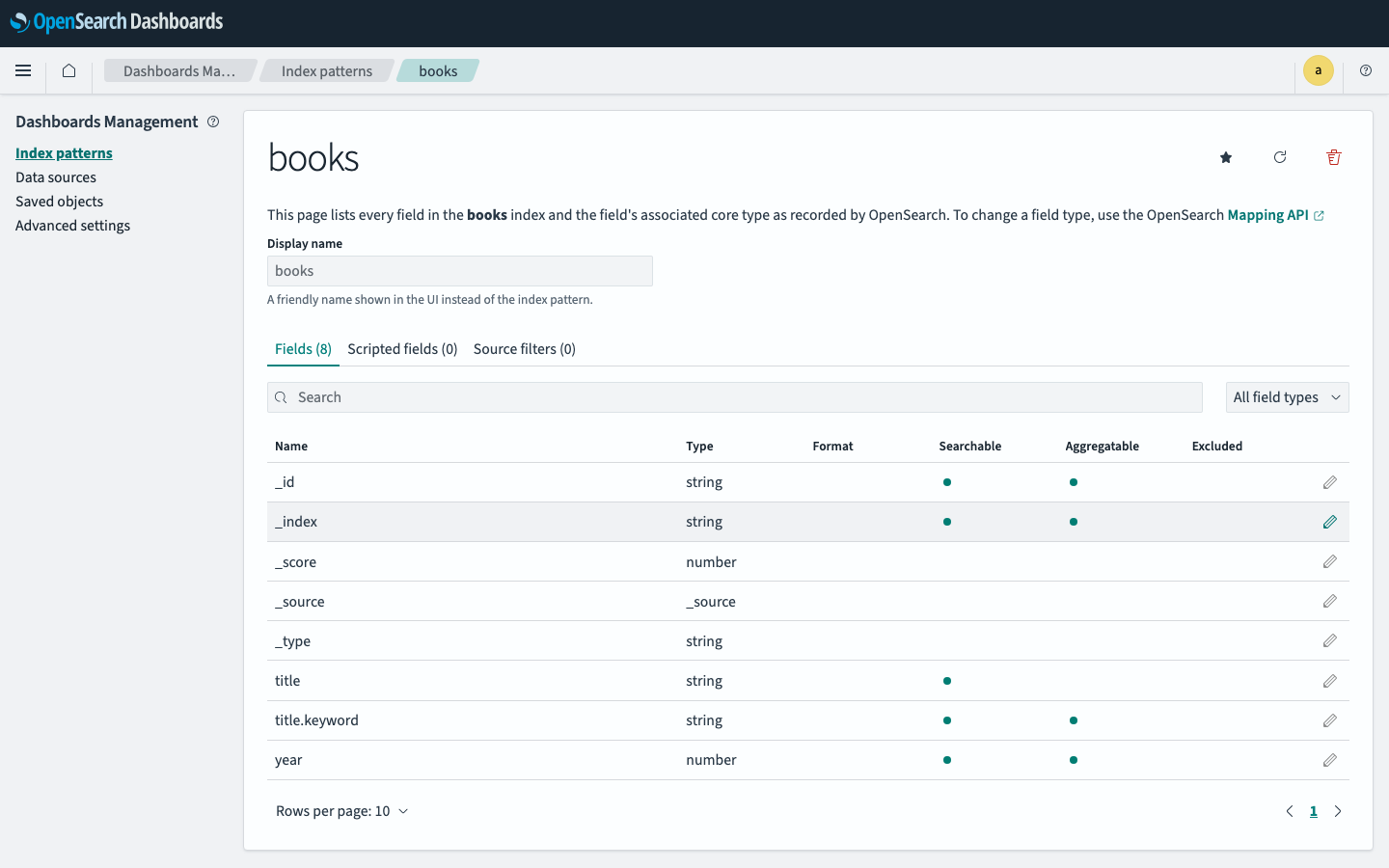Sort by Name column header
The height and width of the screenshot is (868, 1389).
[291, 447]
